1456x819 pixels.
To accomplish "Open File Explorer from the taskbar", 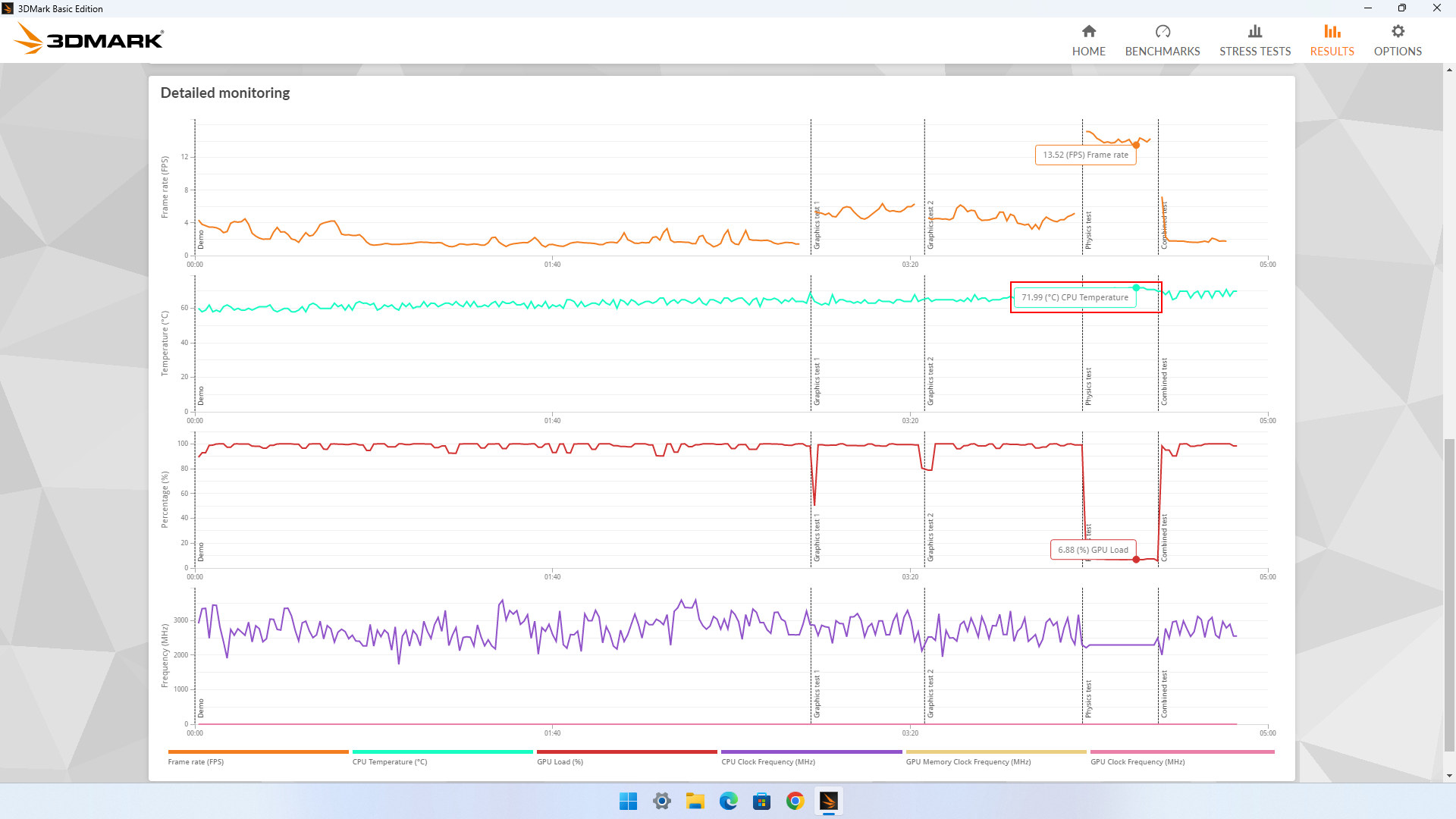I will [x=695, y=801].
